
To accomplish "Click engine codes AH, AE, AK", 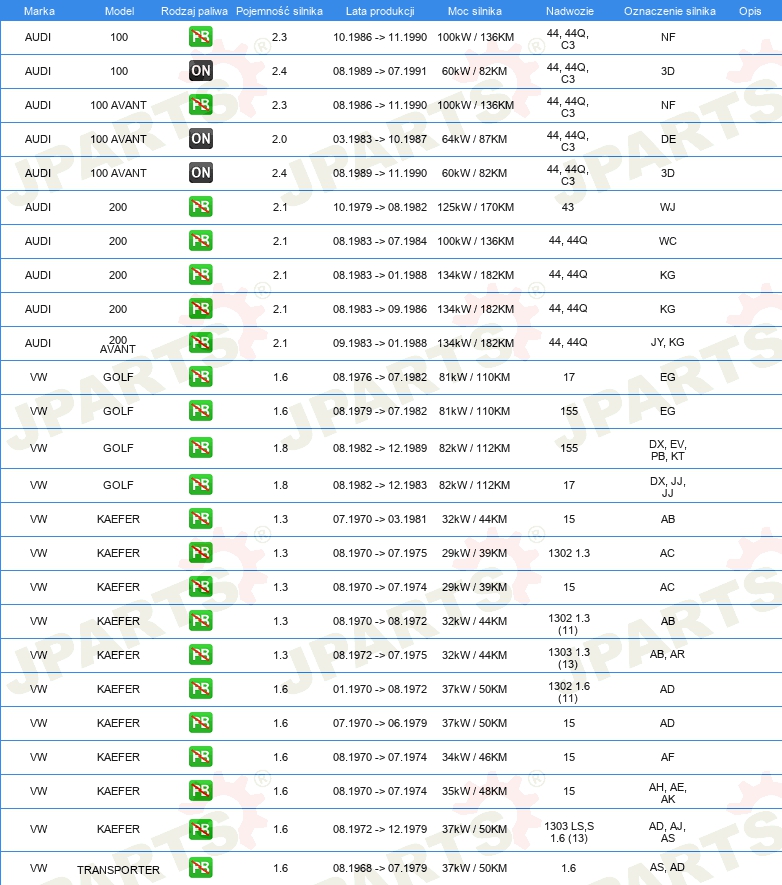I will click(667, 793).
